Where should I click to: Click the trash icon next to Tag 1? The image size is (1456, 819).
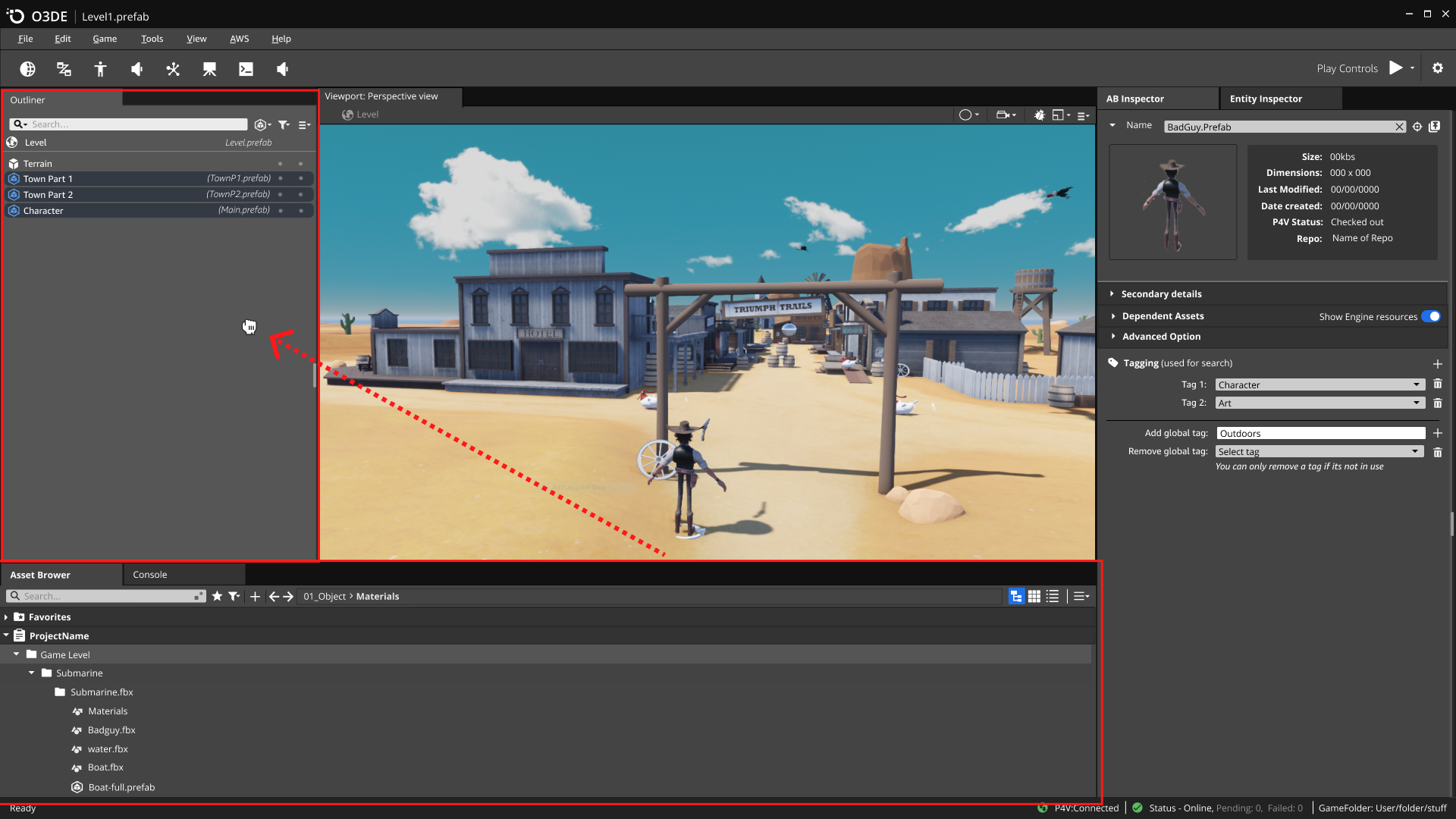tap(1437, 384)
